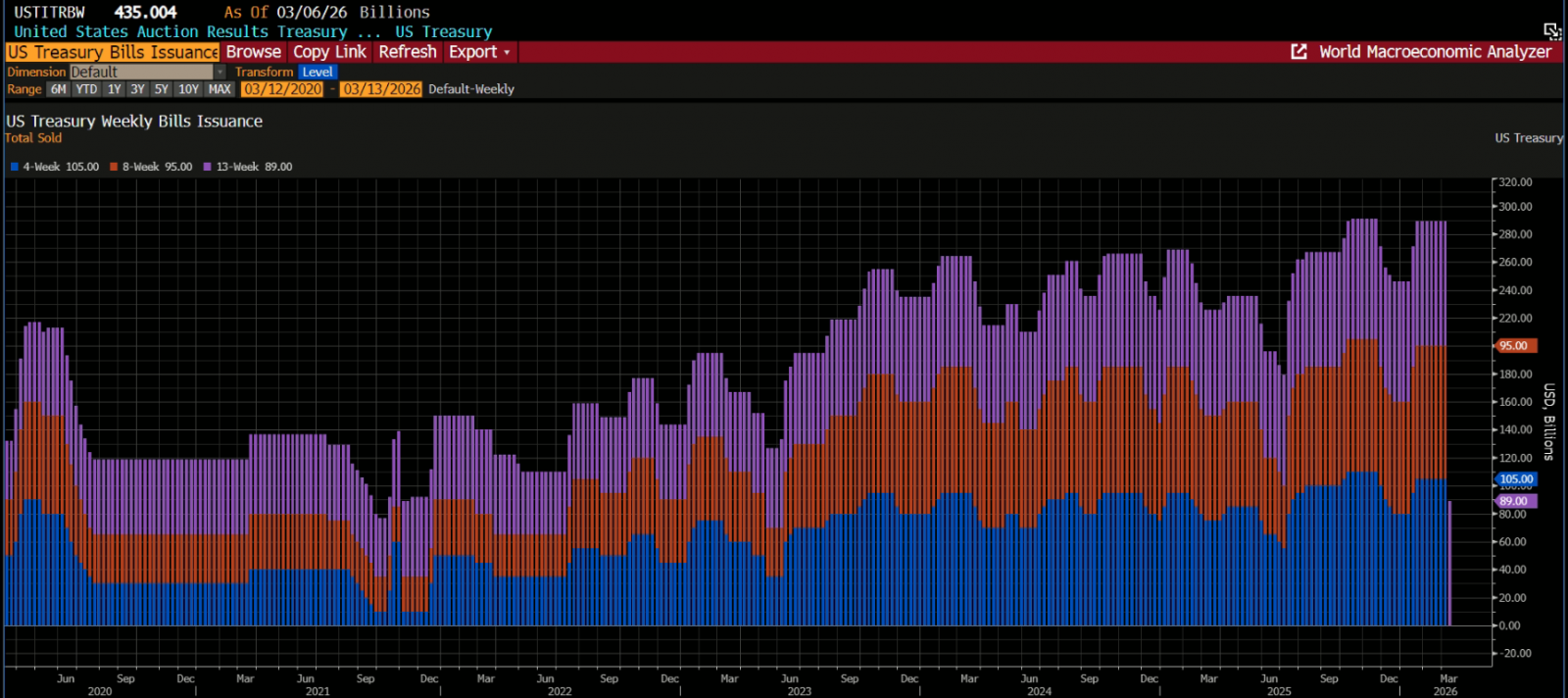The width and height of the screenshot is (1568, 698).
Task: Click the blue 4-Week legend square
Action: (x=15, y=167)
